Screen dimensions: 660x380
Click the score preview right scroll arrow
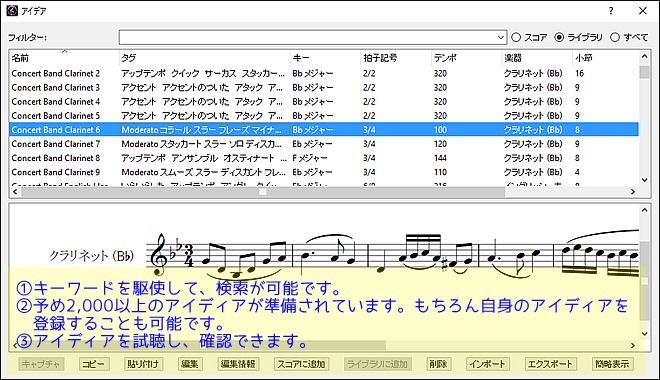click(633, 345)
